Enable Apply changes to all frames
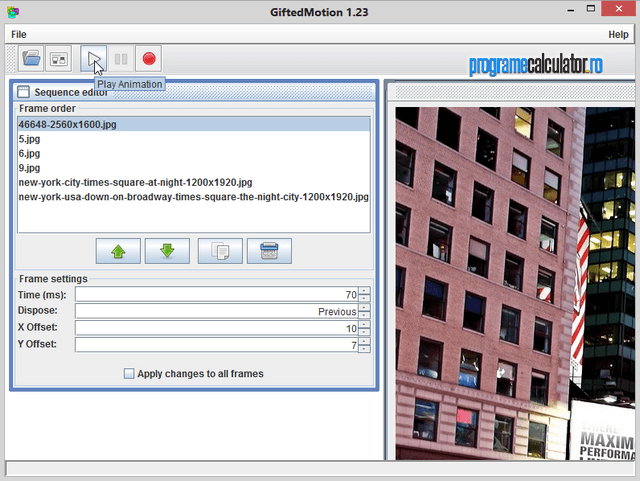640x481 pixels. click(x=129, y=374)
